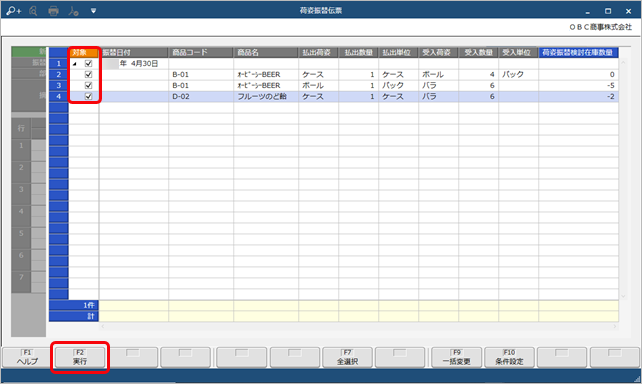The image size is (642, 384).
Task: Click the 受入数量 value 4
Action: pos(478,75)
